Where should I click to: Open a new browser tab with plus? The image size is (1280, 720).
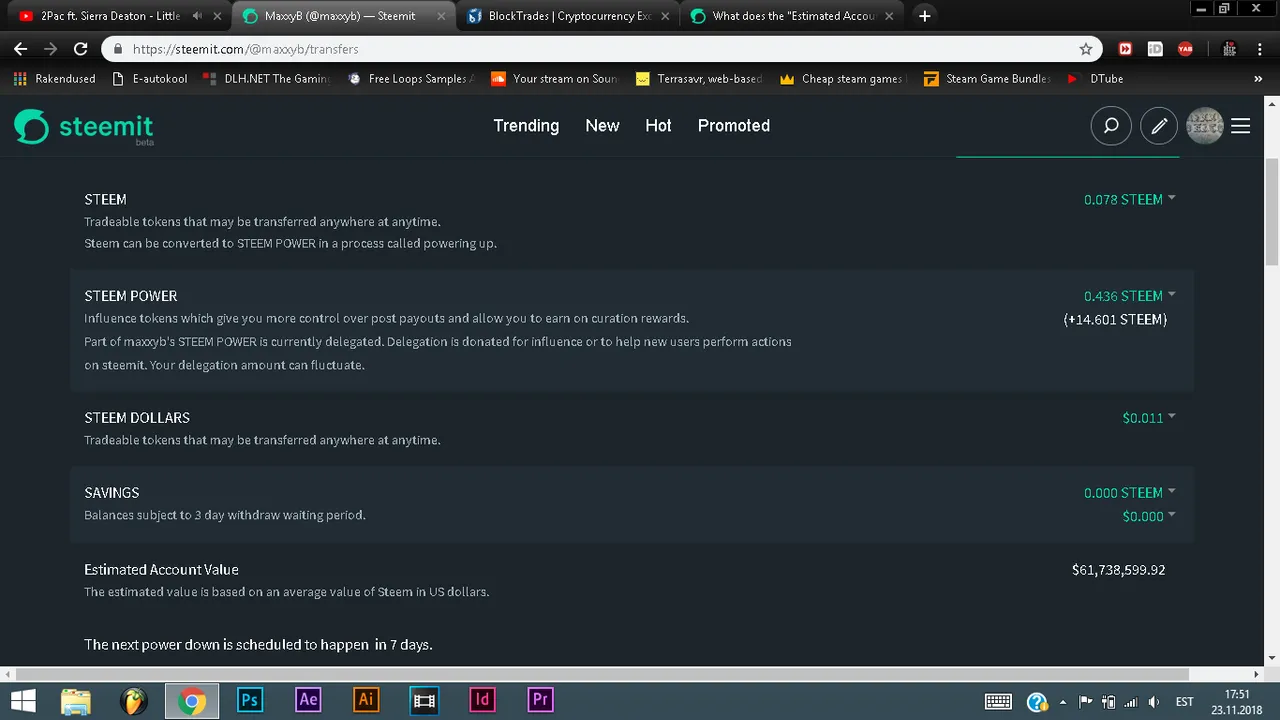pos(925,16)
